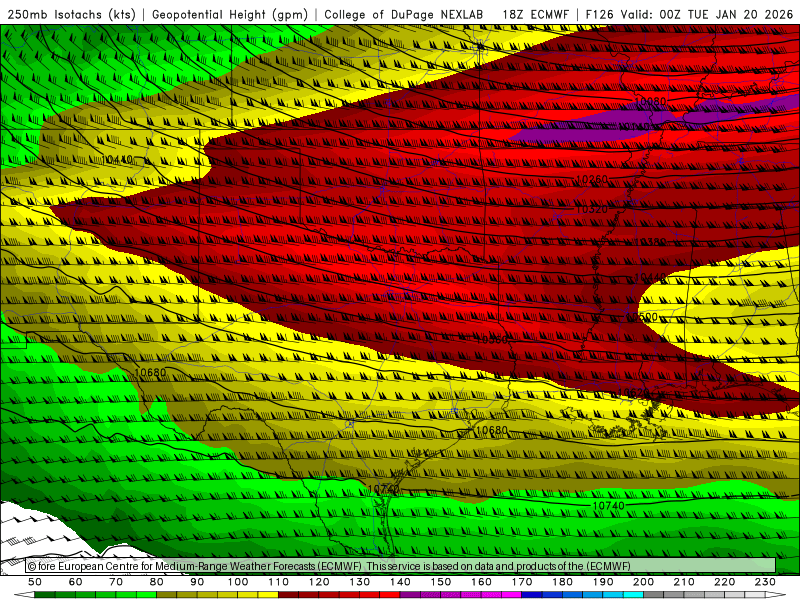Click 'F126 Valid: 00Z TUE JAN 20 2026'
Screen dimensions: 800x600
click(689, 14)
